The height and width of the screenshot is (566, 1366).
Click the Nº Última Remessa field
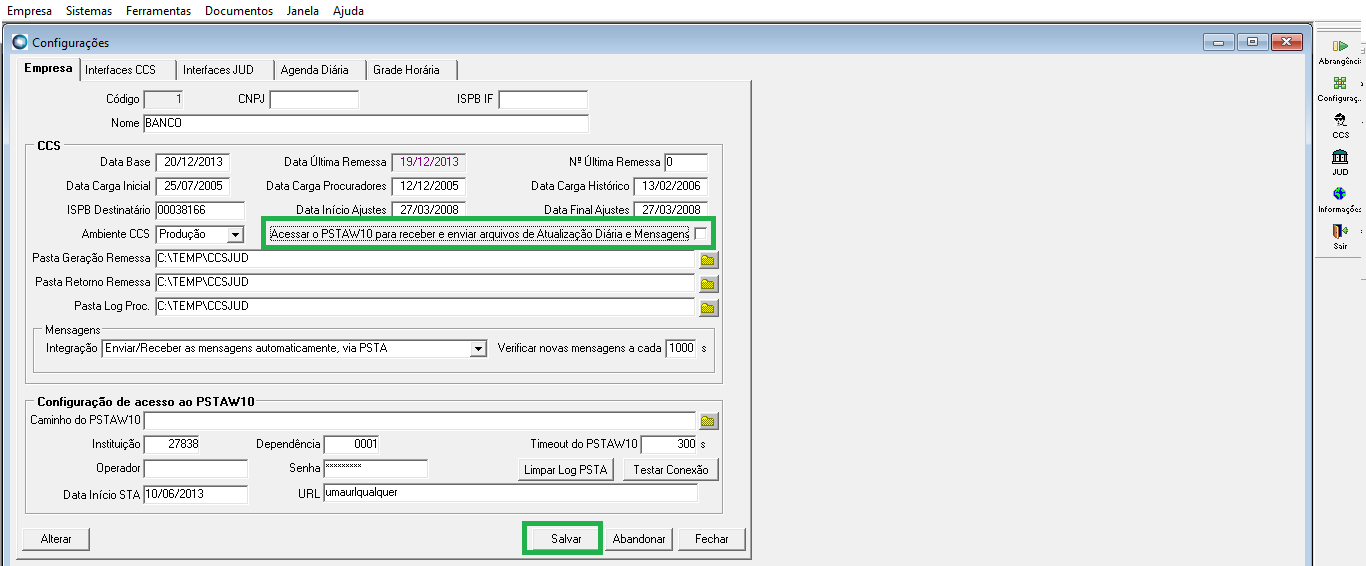click(686, 162)
